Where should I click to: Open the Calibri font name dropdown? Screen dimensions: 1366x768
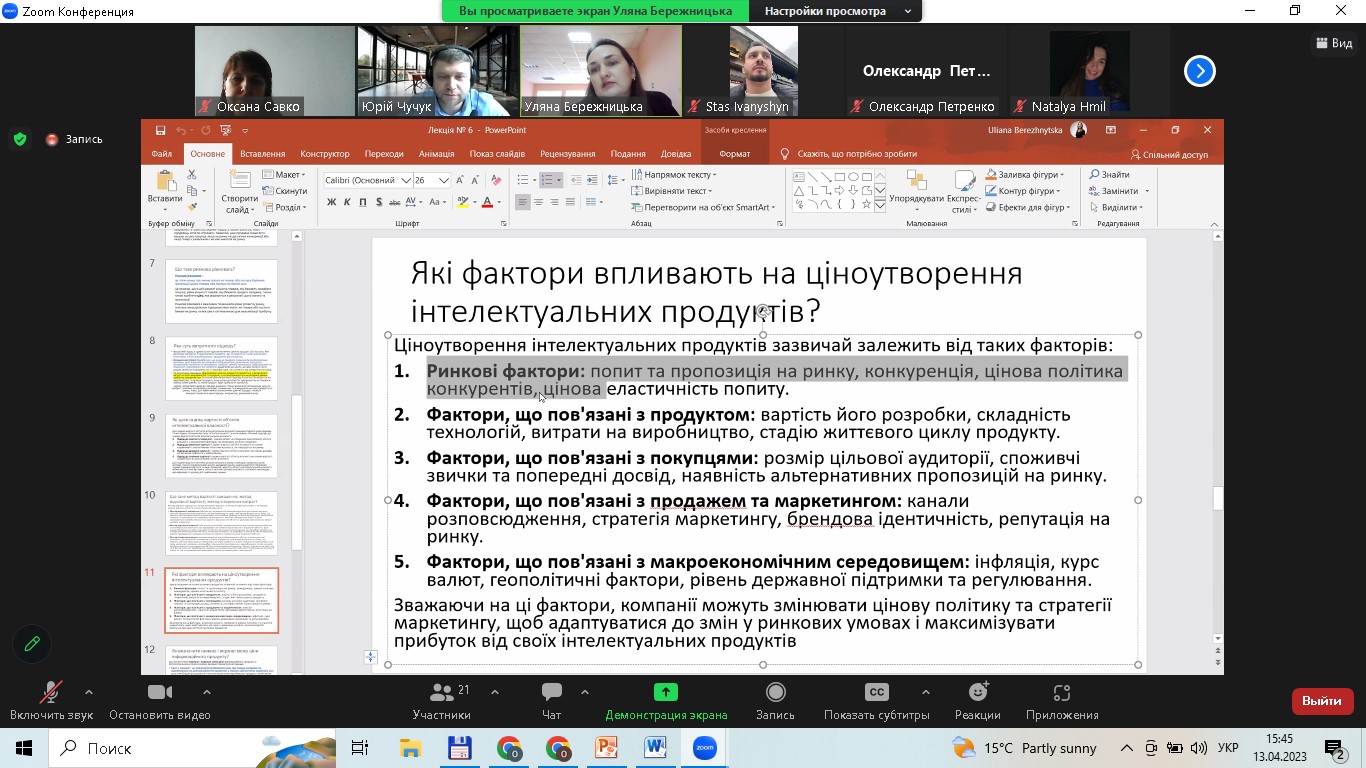405,180
